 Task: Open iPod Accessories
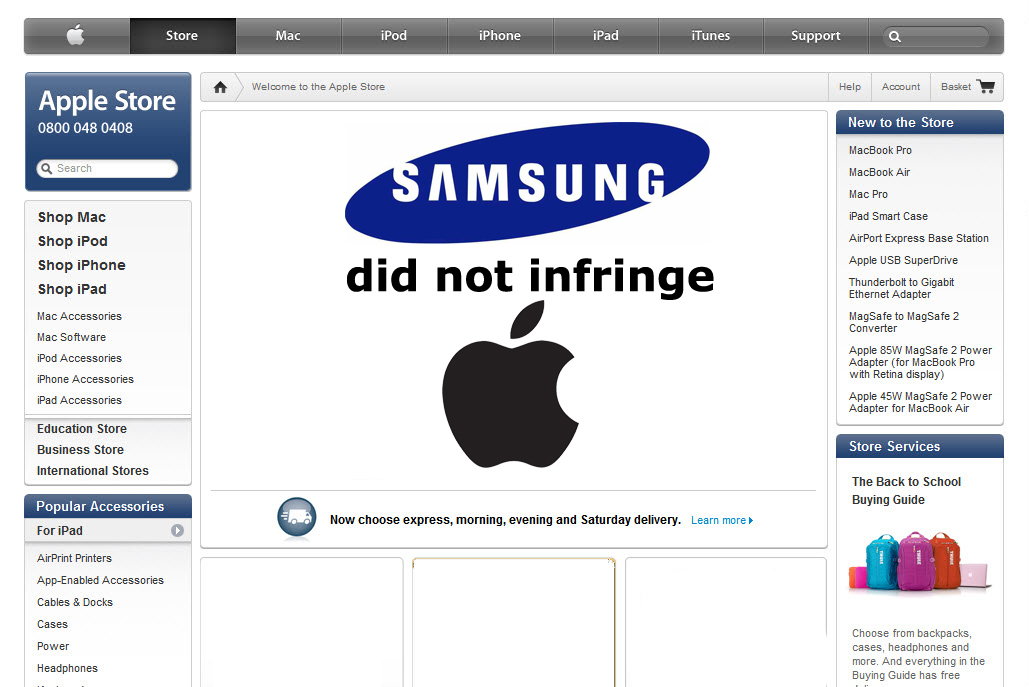coord(79,358)
